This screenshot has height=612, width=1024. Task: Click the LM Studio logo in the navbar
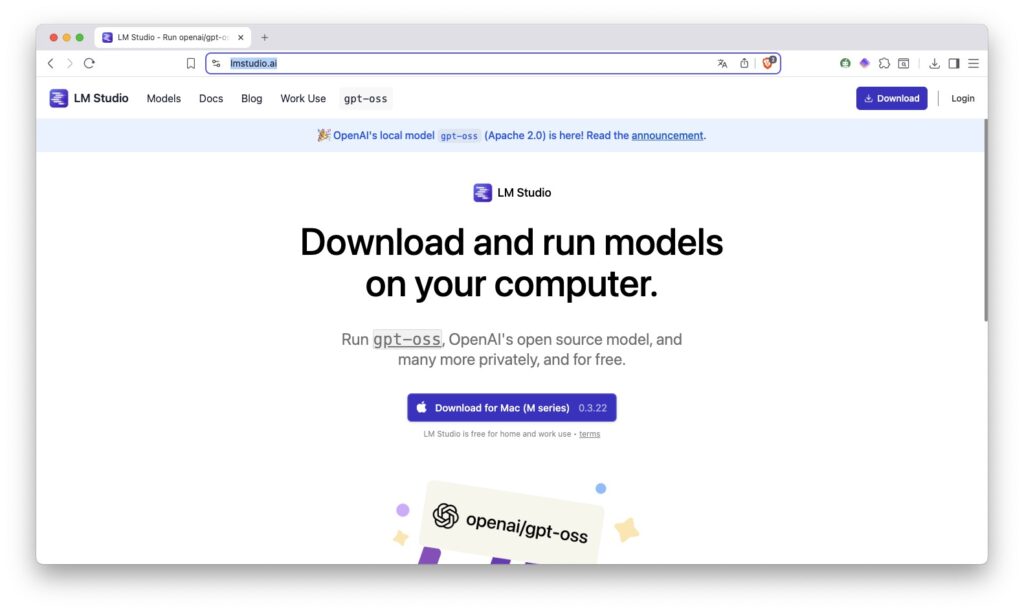pos(89,98)
